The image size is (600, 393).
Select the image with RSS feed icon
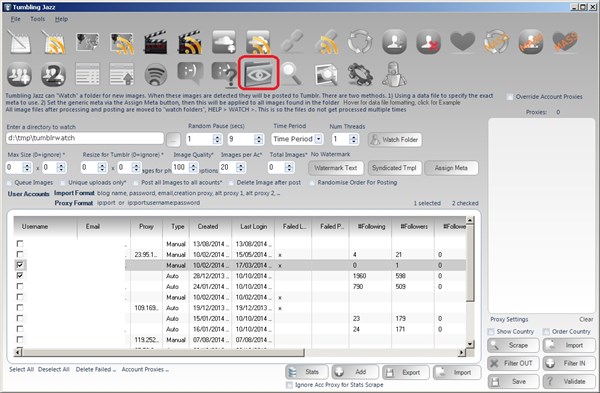[122, 42]
